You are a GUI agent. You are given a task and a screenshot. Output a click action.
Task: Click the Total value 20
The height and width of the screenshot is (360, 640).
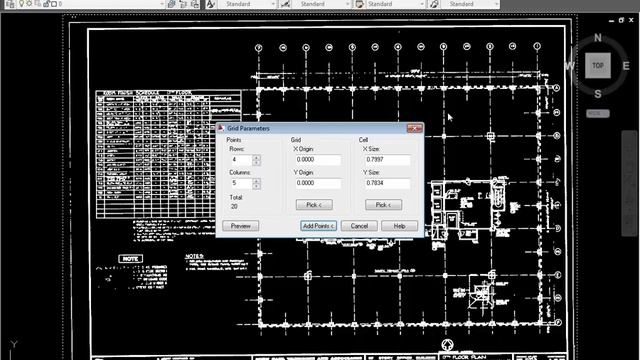pyautogui.click(x=234, y=207)
